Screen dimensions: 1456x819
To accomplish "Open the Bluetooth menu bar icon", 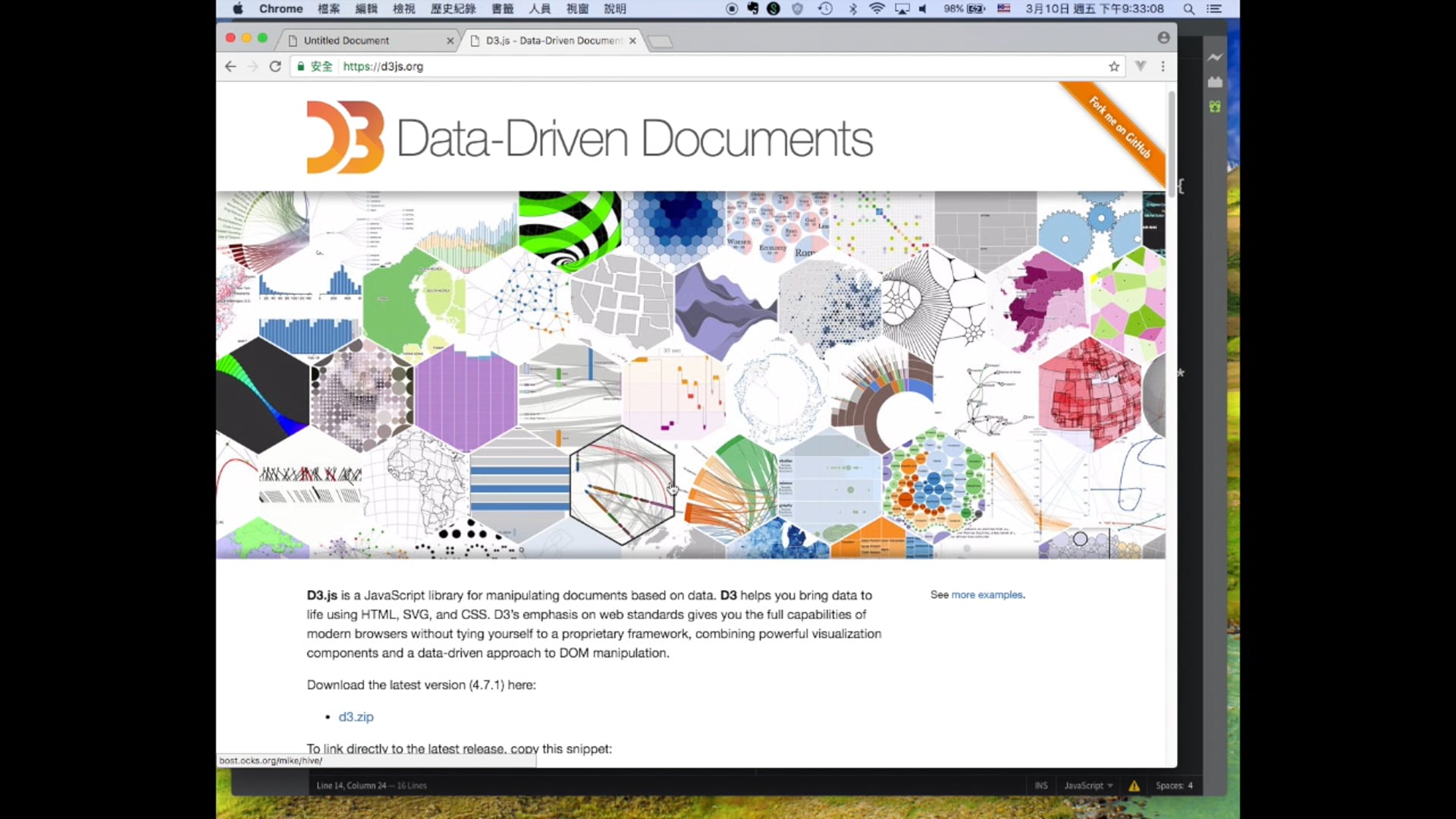I will [852, 9].
